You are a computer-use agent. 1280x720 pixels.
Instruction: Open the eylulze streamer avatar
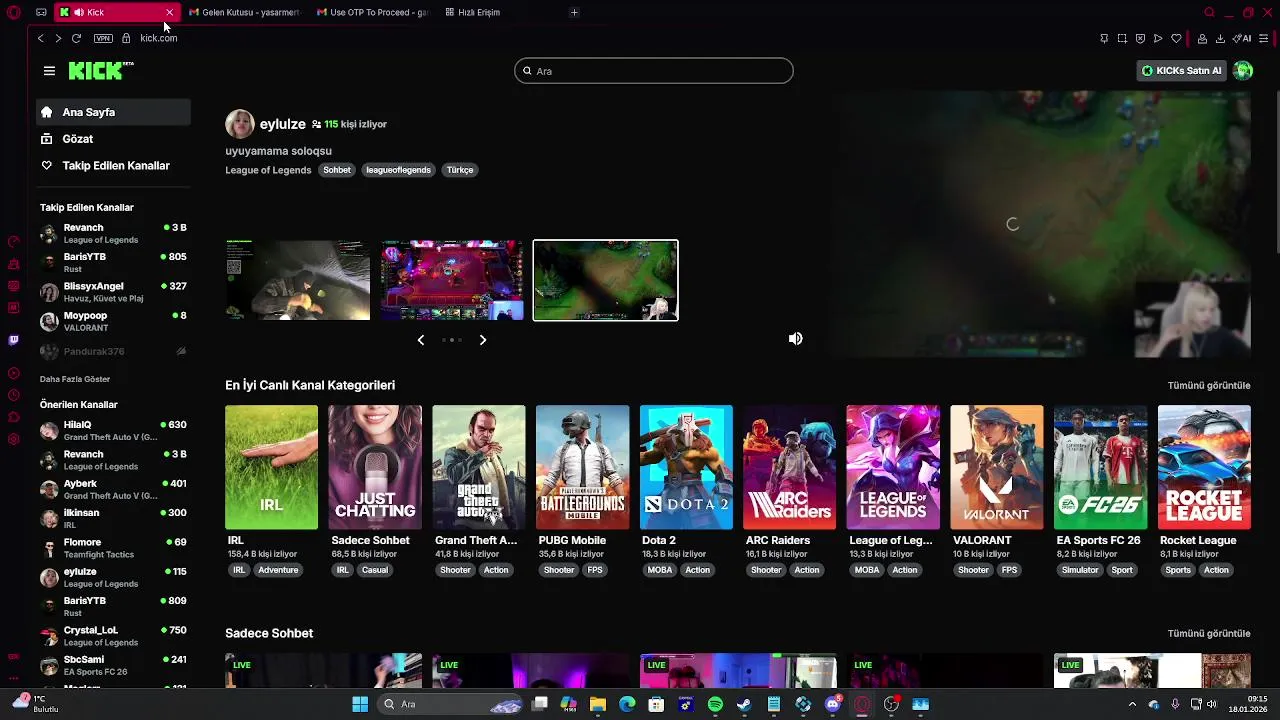tap(239, 124)
